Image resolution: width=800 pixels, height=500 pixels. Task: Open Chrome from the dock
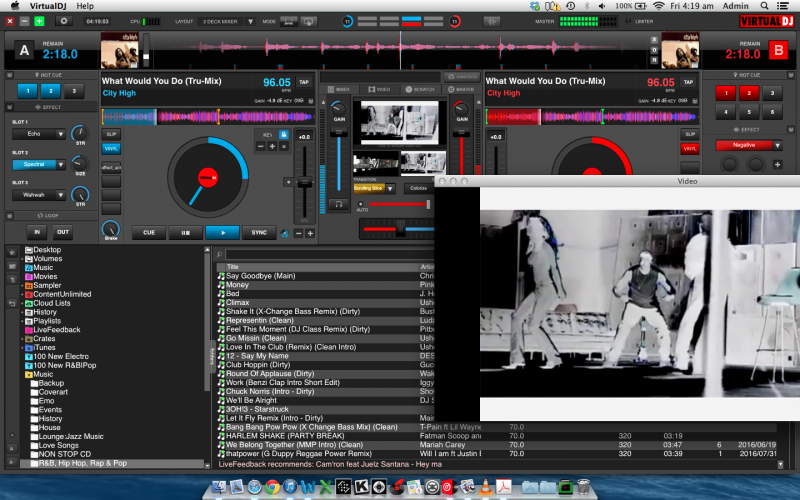coord(272,487)
